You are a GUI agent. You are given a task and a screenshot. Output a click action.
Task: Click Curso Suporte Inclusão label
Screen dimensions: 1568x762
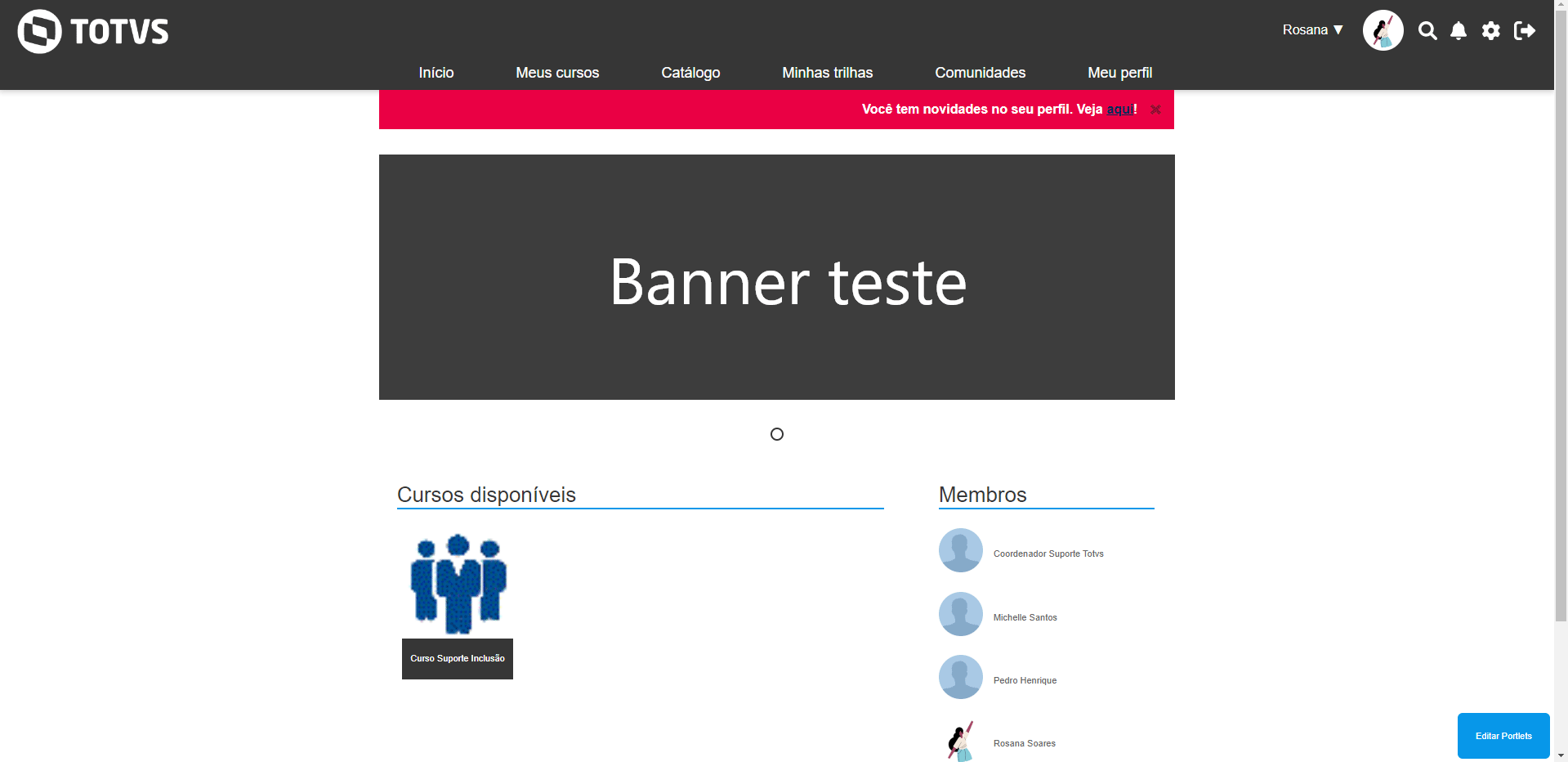(x=458, y=659)
